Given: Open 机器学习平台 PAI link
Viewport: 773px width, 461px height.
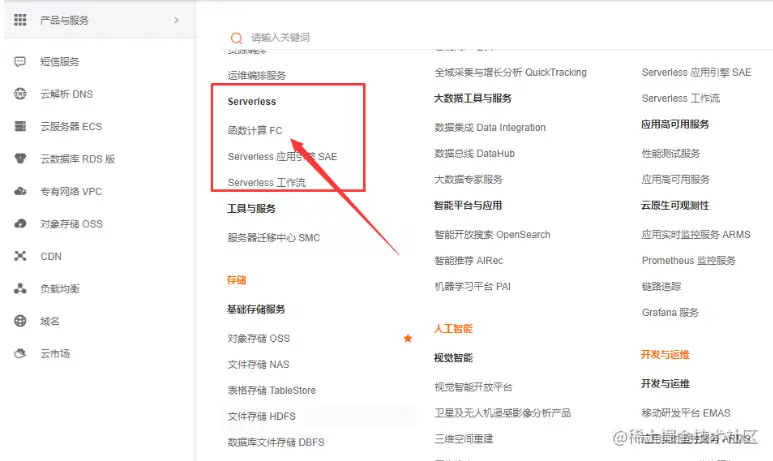Looking at the screenshot, I should tap(472, 286).
